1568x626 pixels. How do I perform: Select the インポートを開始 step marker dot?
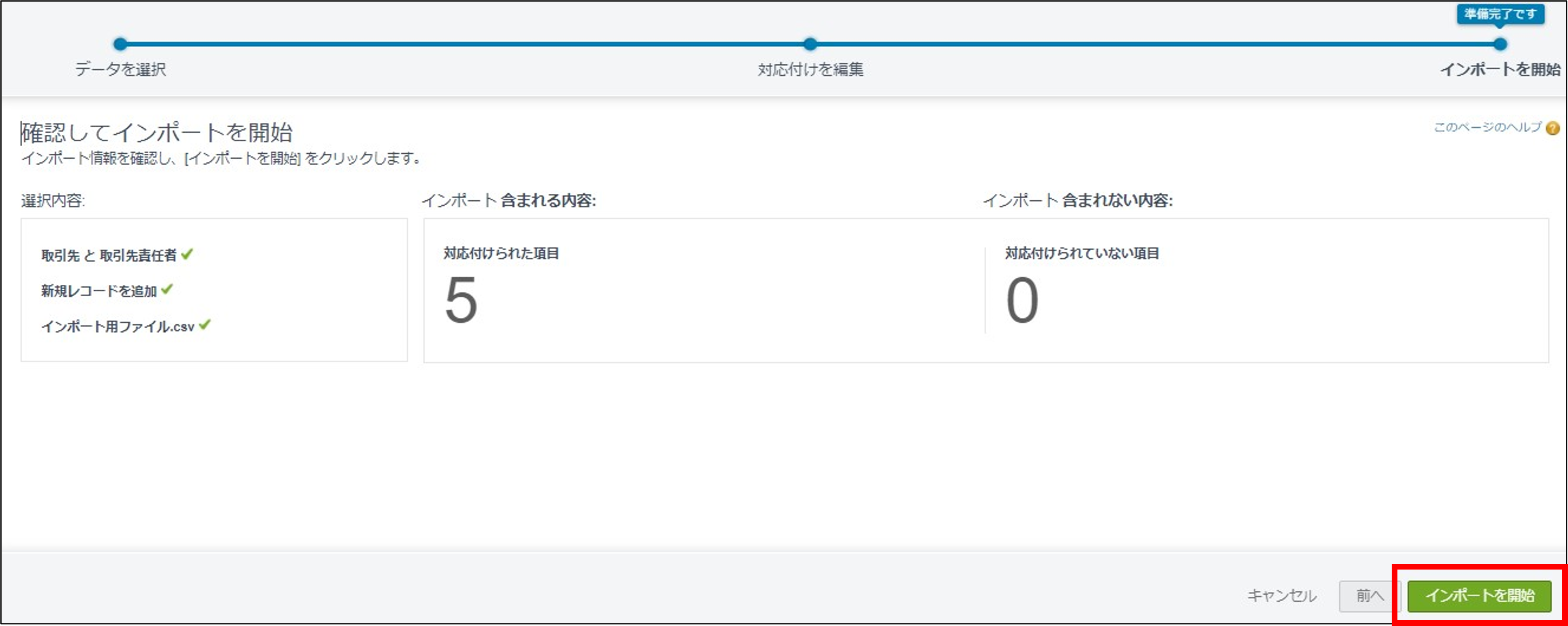(1500, 44)
